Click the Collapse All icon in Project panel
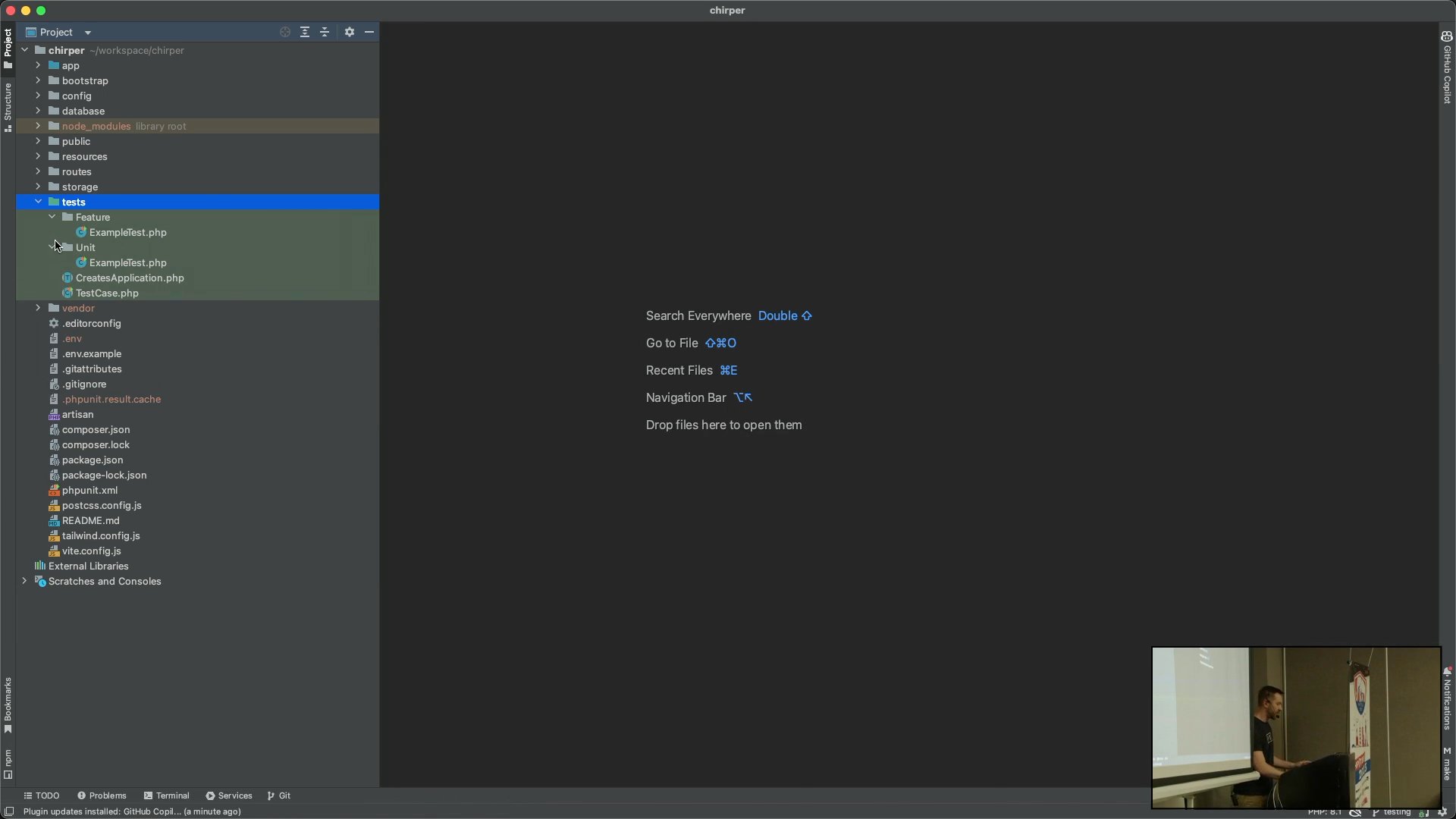Screen dimensions: 1456x819 click(325, 32)
